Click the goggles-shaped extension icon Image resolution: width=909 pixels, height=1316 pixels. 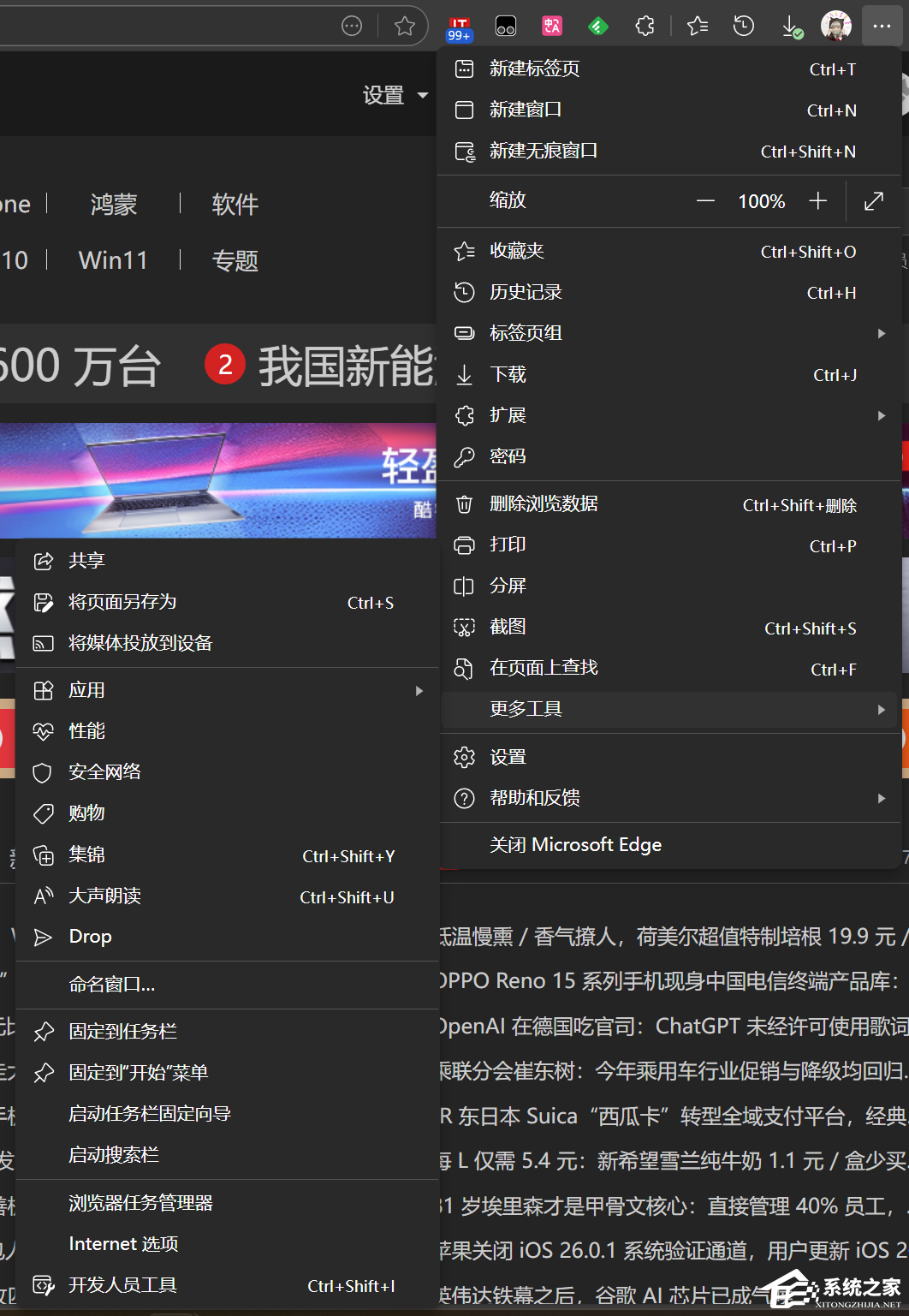(506, 26)
